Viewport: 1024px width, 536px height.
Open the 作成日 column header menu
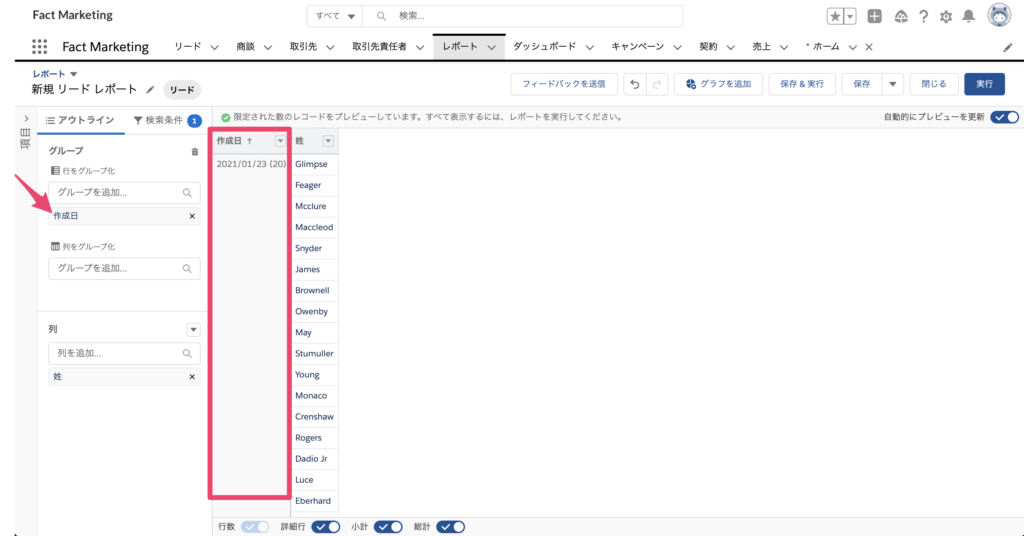click(280, 141)
